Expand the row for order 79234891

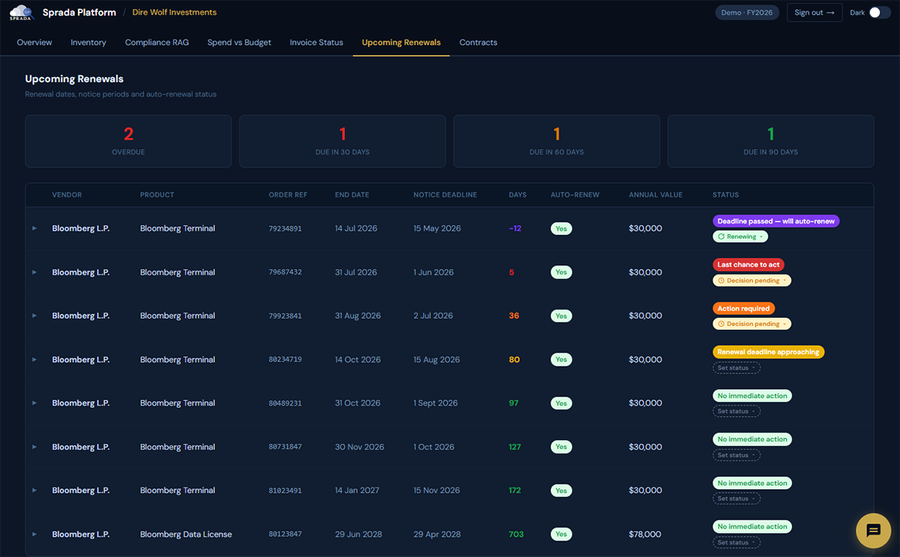pyautogui.click(x=34, y=229)
